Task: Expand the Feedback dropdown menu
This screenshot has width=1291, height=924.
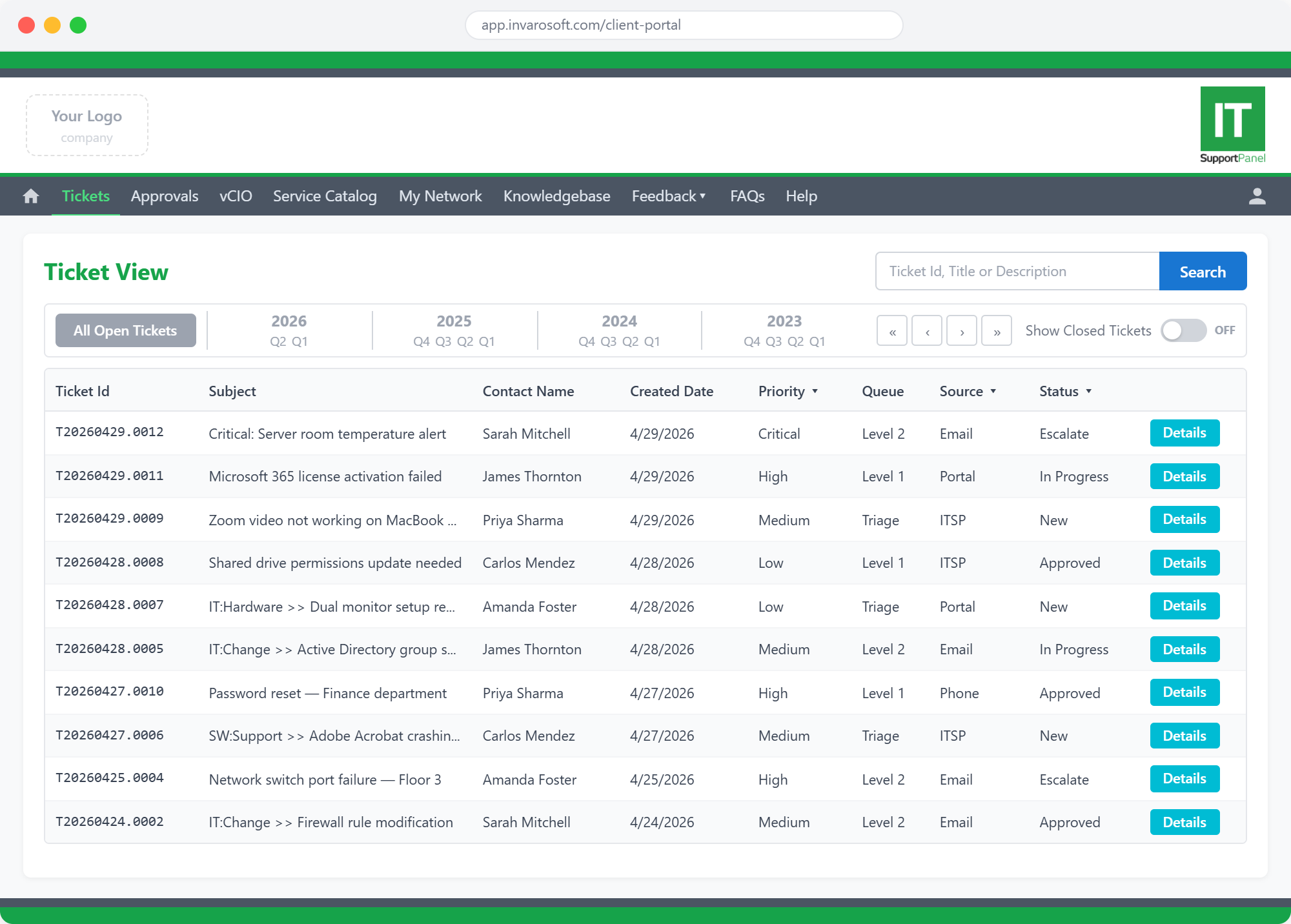Action: click(669, 196)
